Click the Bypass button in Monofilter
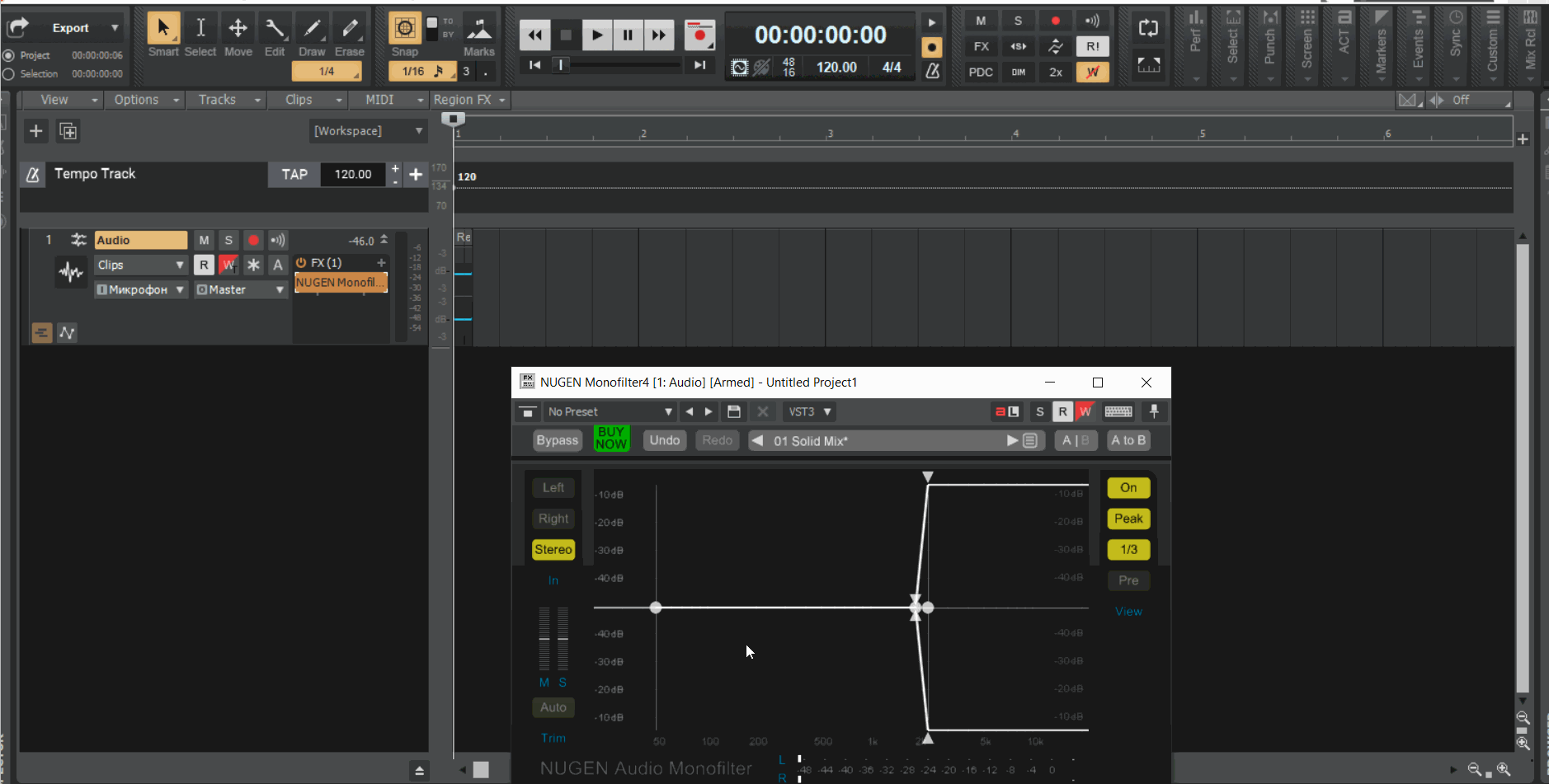The width and height of the screenshot is (1549, 784). [x=558, y=440]
